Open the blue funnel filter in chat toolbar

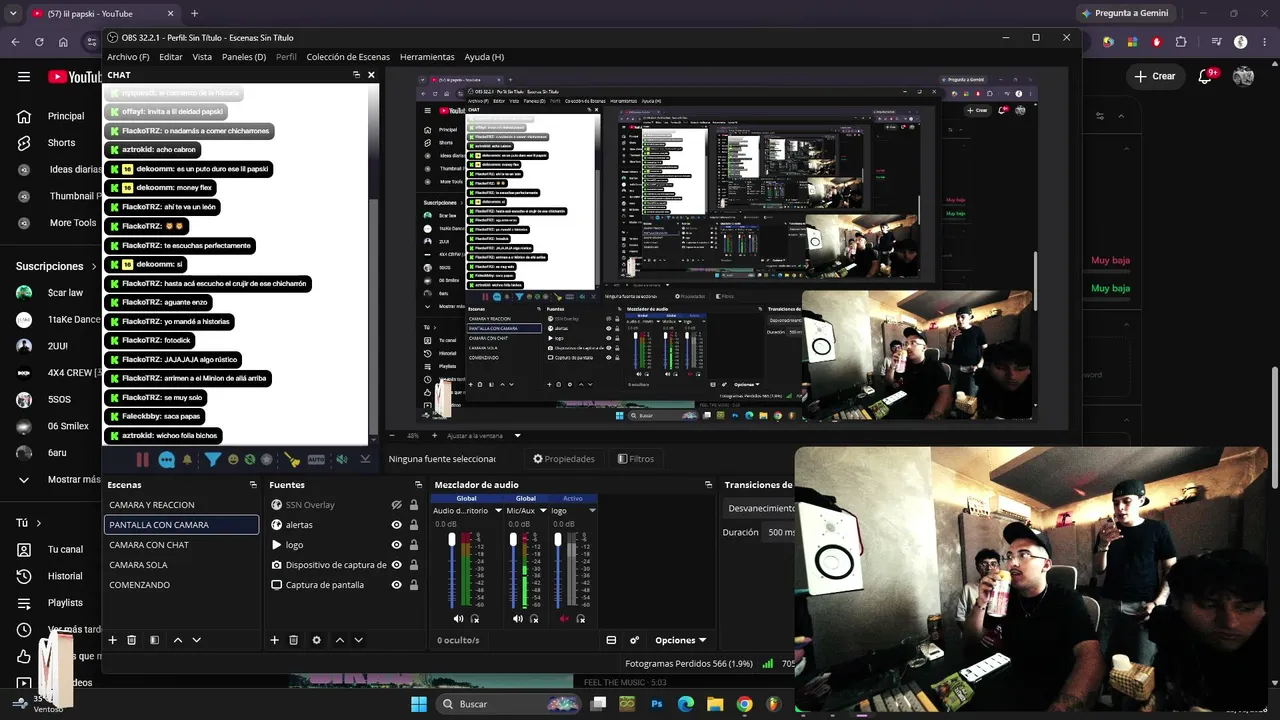(x=213, y=460)
